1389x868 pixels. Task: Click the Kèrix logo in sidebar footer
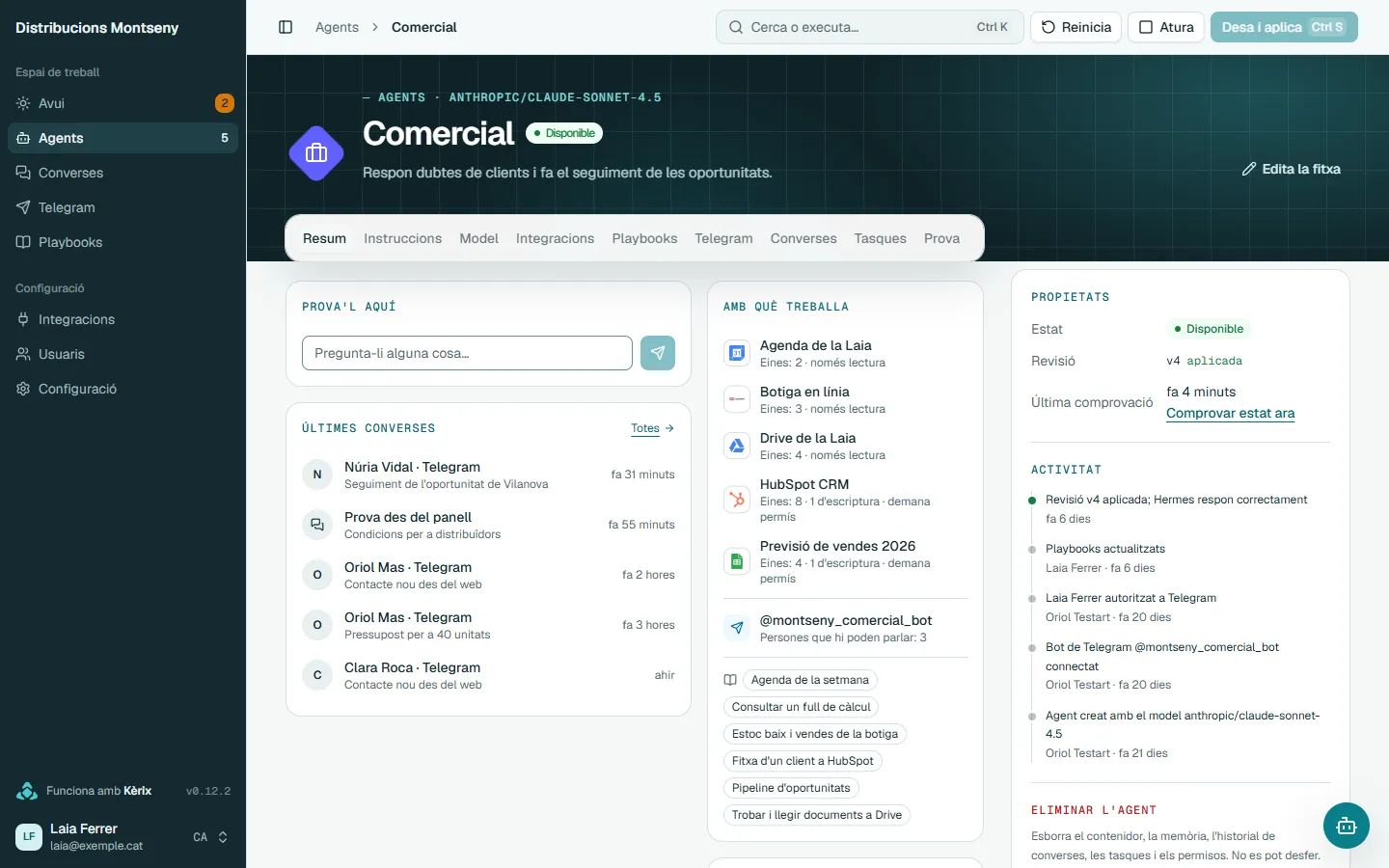(x=27, y=791)
